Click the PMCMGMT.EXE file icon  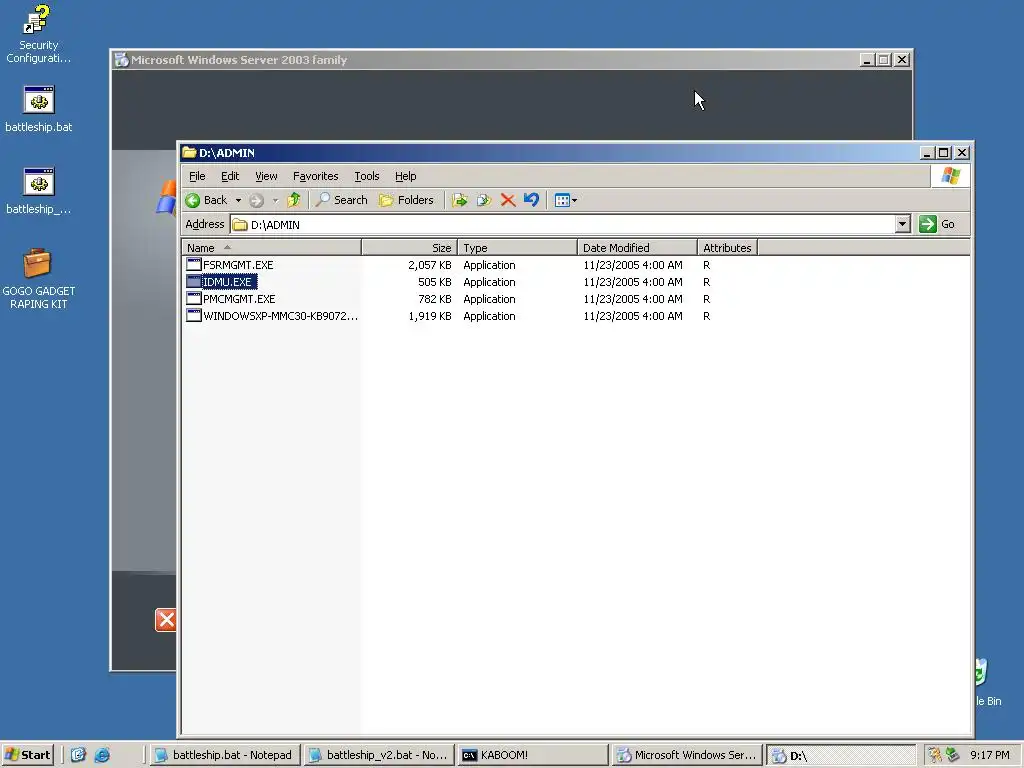click(x=194, y=298)
